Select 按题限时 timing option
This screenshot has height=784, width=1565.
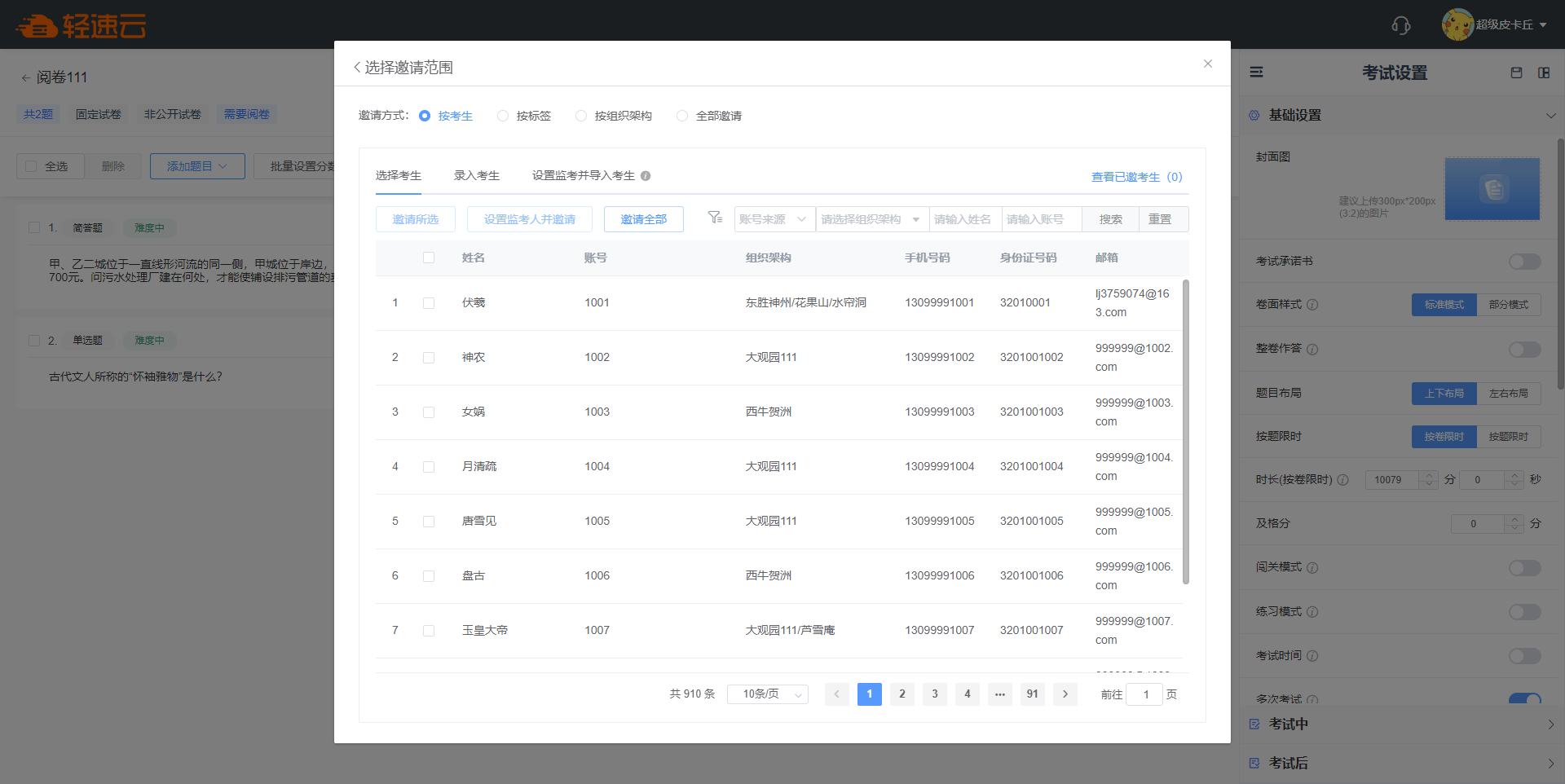[x=1509, y=437]
